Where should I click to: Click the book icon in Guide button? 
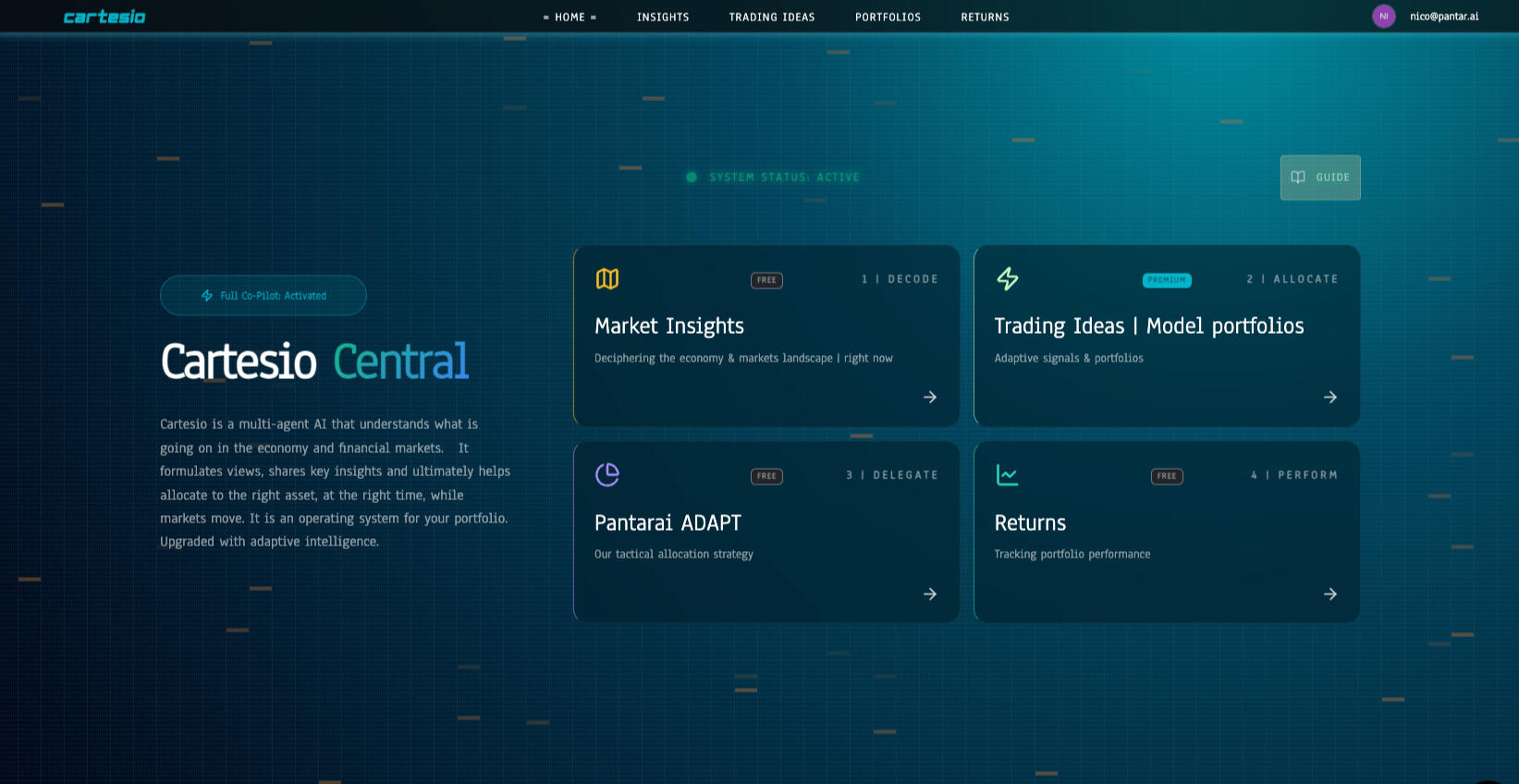coord(1298,178)
